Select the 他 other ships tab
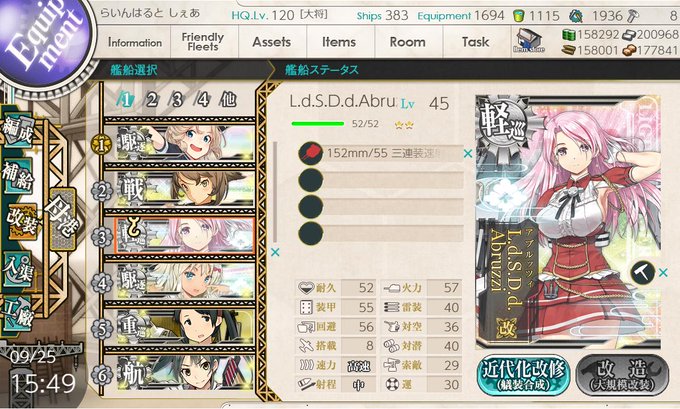Image resolution: width=680 pixels, height=409 pixels. coord(229,100)
